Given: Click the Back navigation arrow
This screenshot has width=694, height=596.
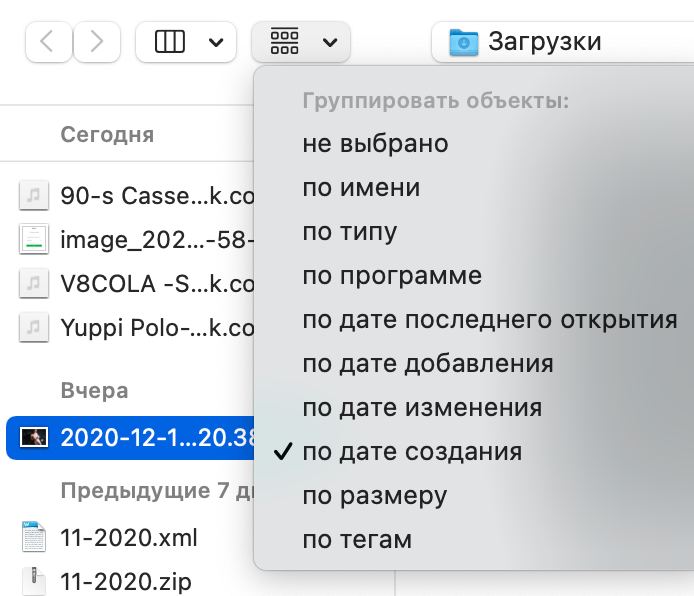Looking at the screenshot, I should 49,42.
